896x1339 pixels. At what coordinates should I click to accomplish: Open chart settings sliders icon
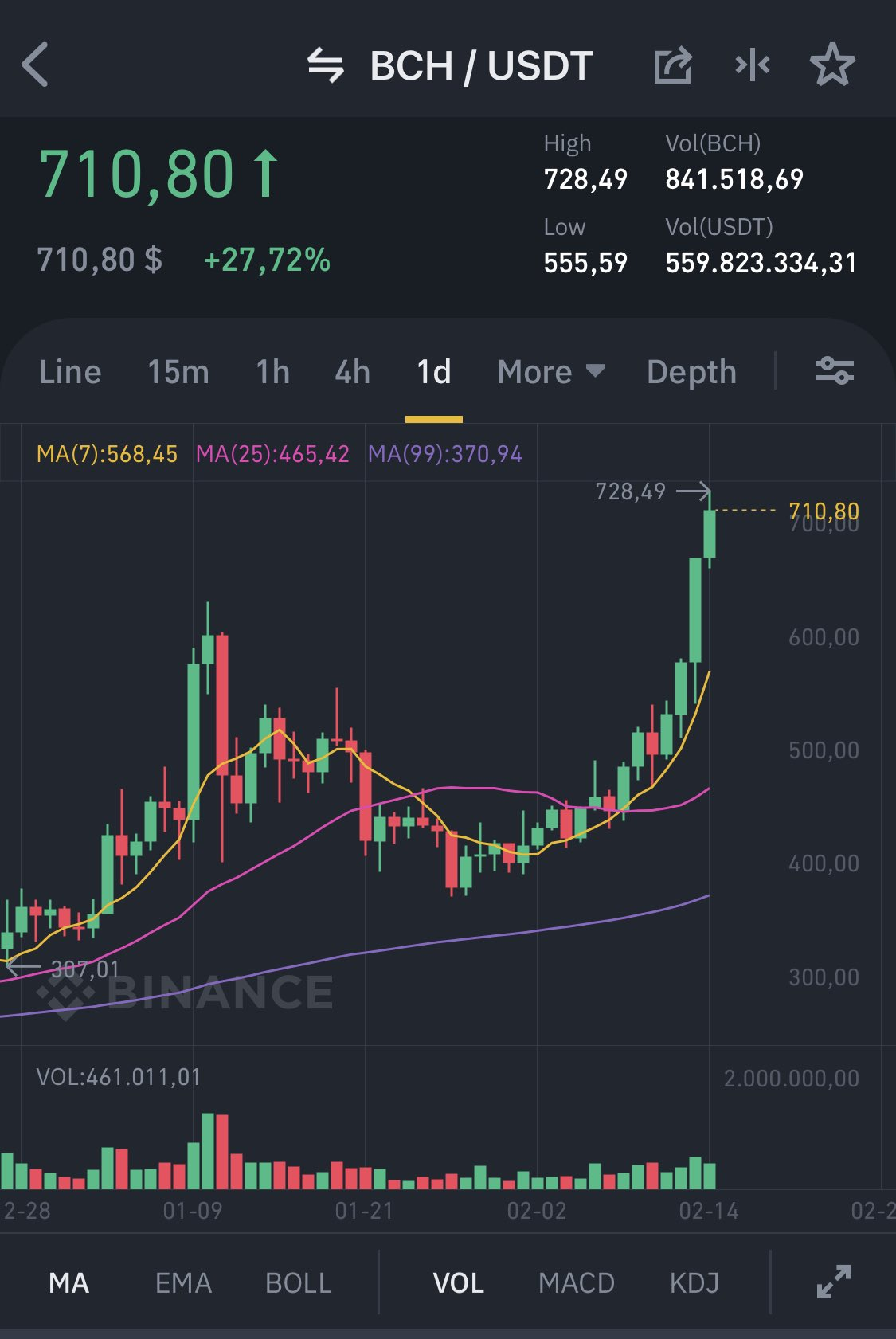[834, 371]
